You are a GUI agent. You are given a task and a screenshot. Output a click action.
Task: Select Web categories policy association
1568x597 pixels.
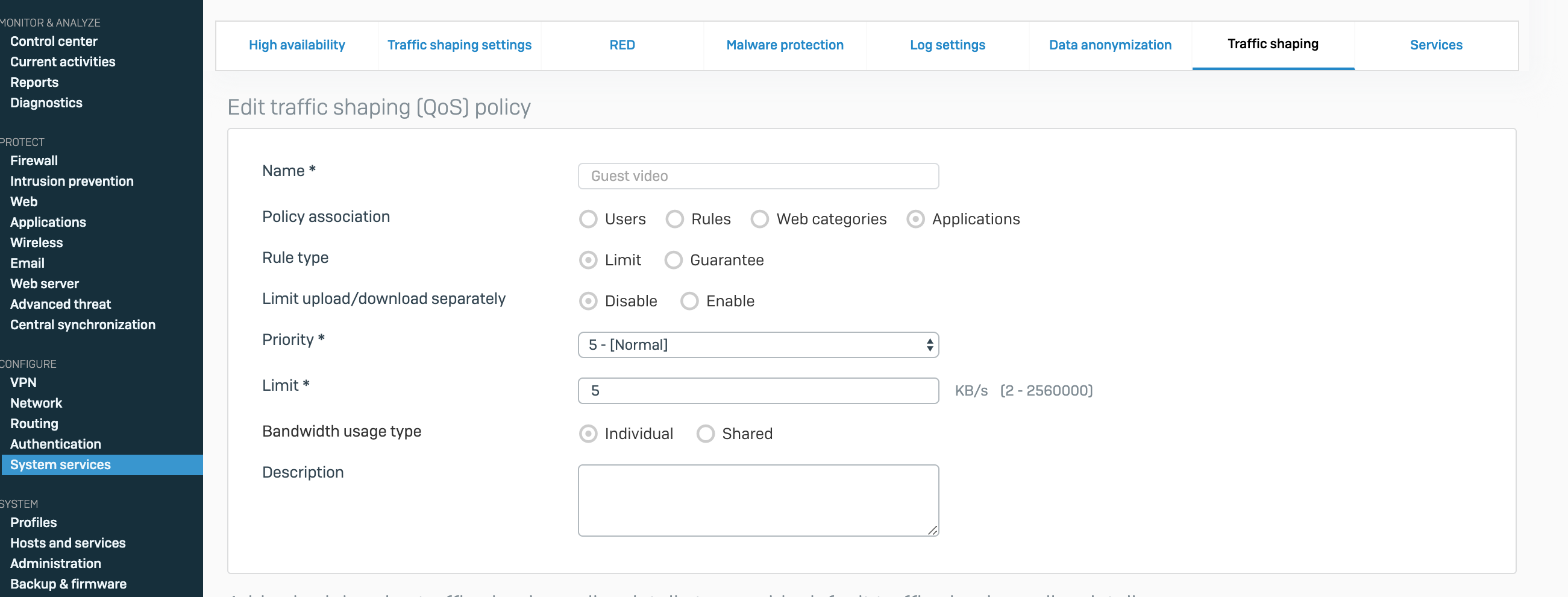click(760, 220)
